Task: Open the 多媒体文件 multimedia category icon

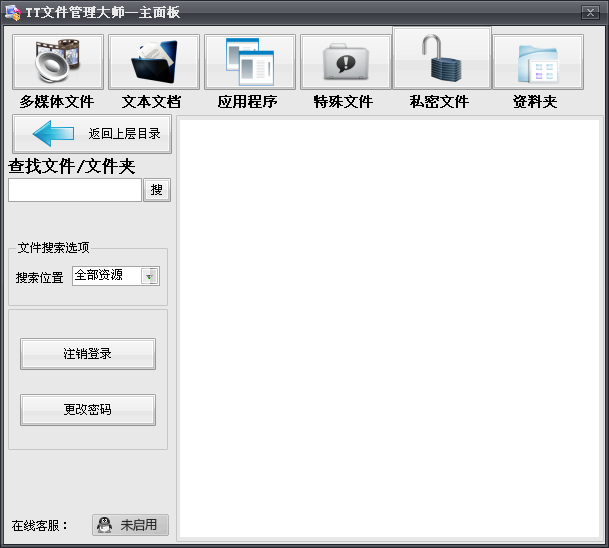Action: [x=58, y=62]
